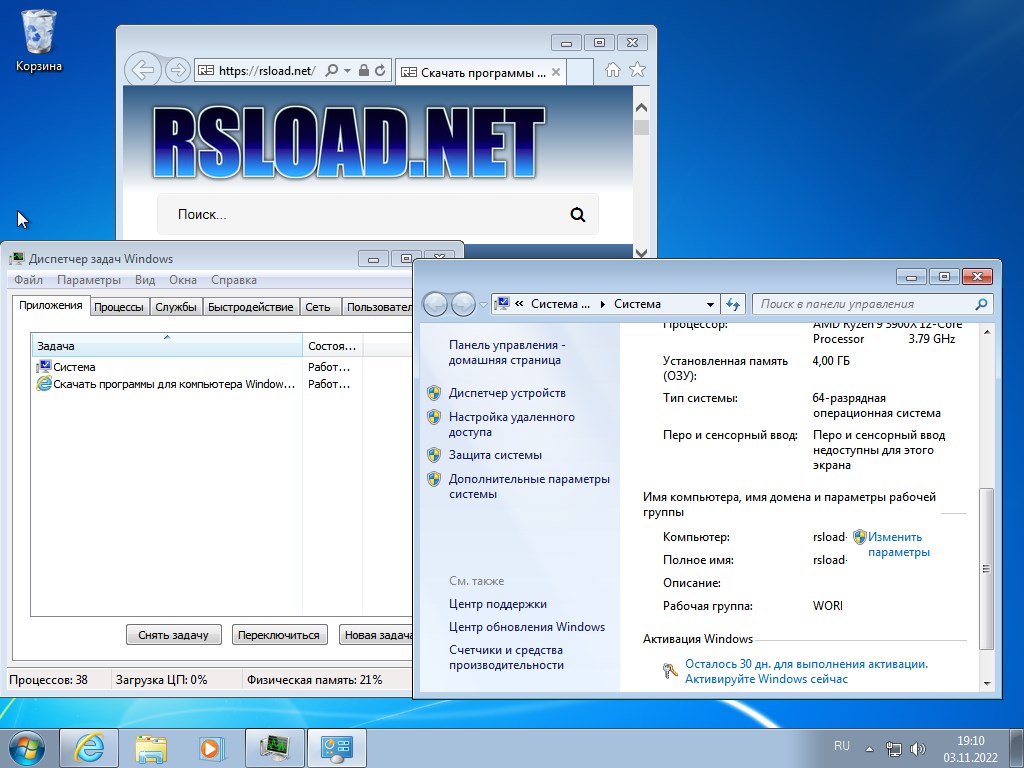Click the search magnifier on rsload.net
Screen dimensions: 1024x768
coord(577,215)
